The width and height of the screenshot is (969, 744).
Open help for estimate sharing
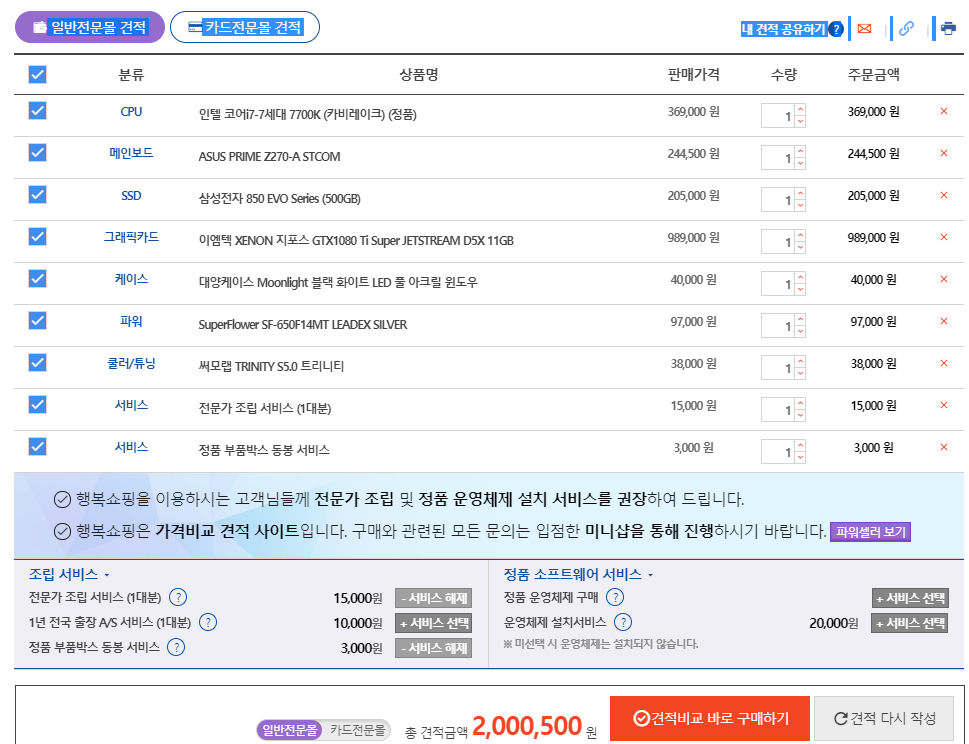[836, 29]
